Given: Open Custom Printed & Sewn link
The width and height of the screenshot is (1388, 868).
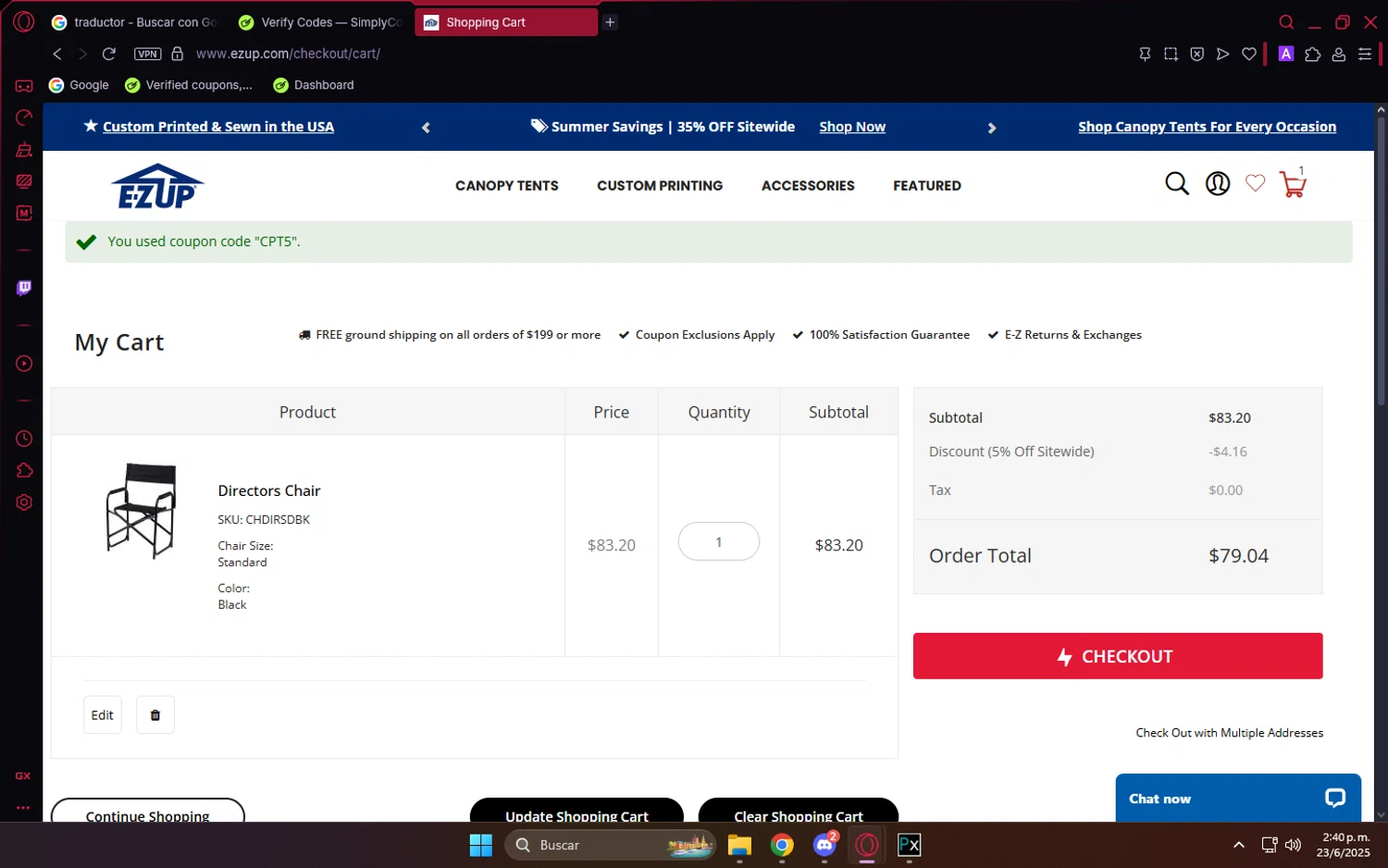Looking at the screenshot, I should 218,127.
